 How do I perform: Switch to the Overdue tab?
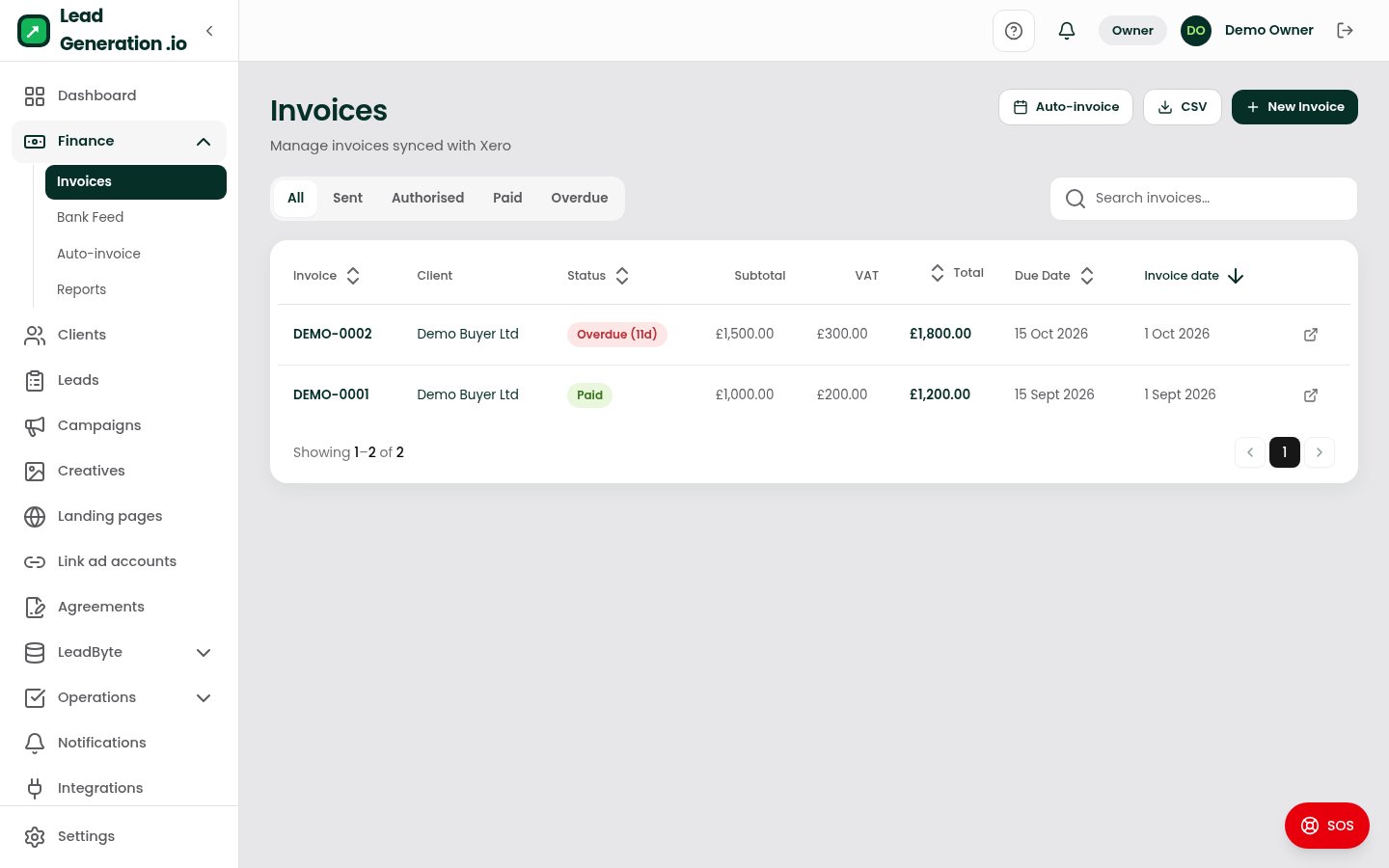tap(580, 198)
